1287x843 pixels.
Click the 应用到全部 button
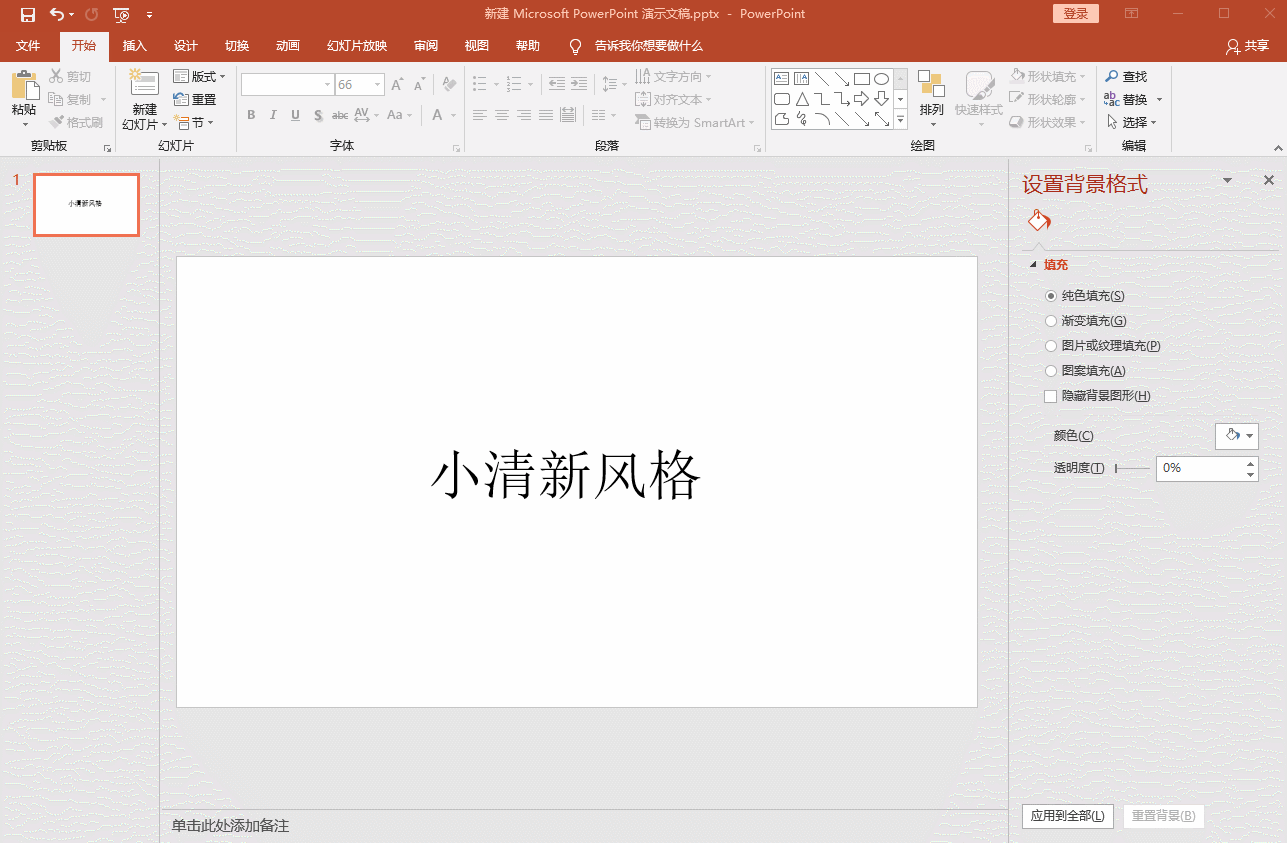pyautogui.click(x=1066, y=816)
